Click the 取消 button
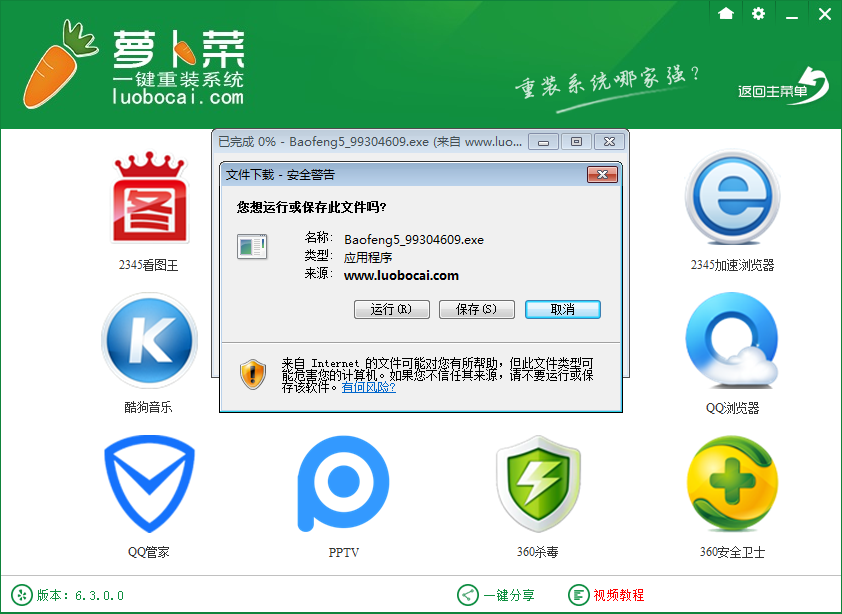The image size is (842, 614). 563,309
